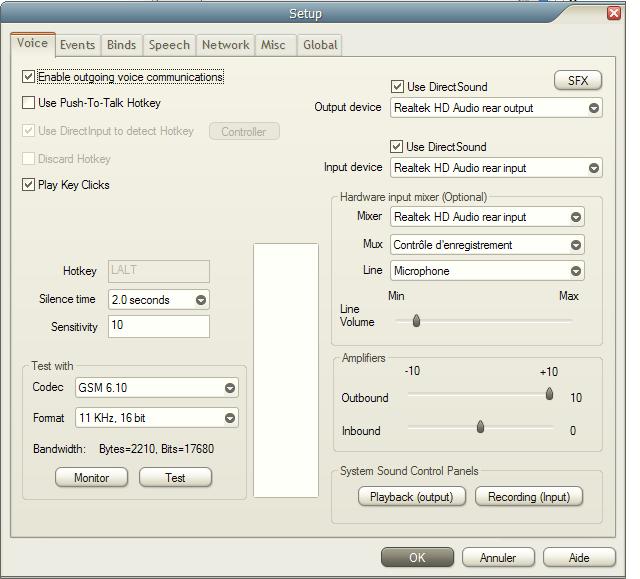Image resolution: width=640 pixels, height=579 pixels.
Task: Disable outgoing voice communications checkbox
Action: 28,77
